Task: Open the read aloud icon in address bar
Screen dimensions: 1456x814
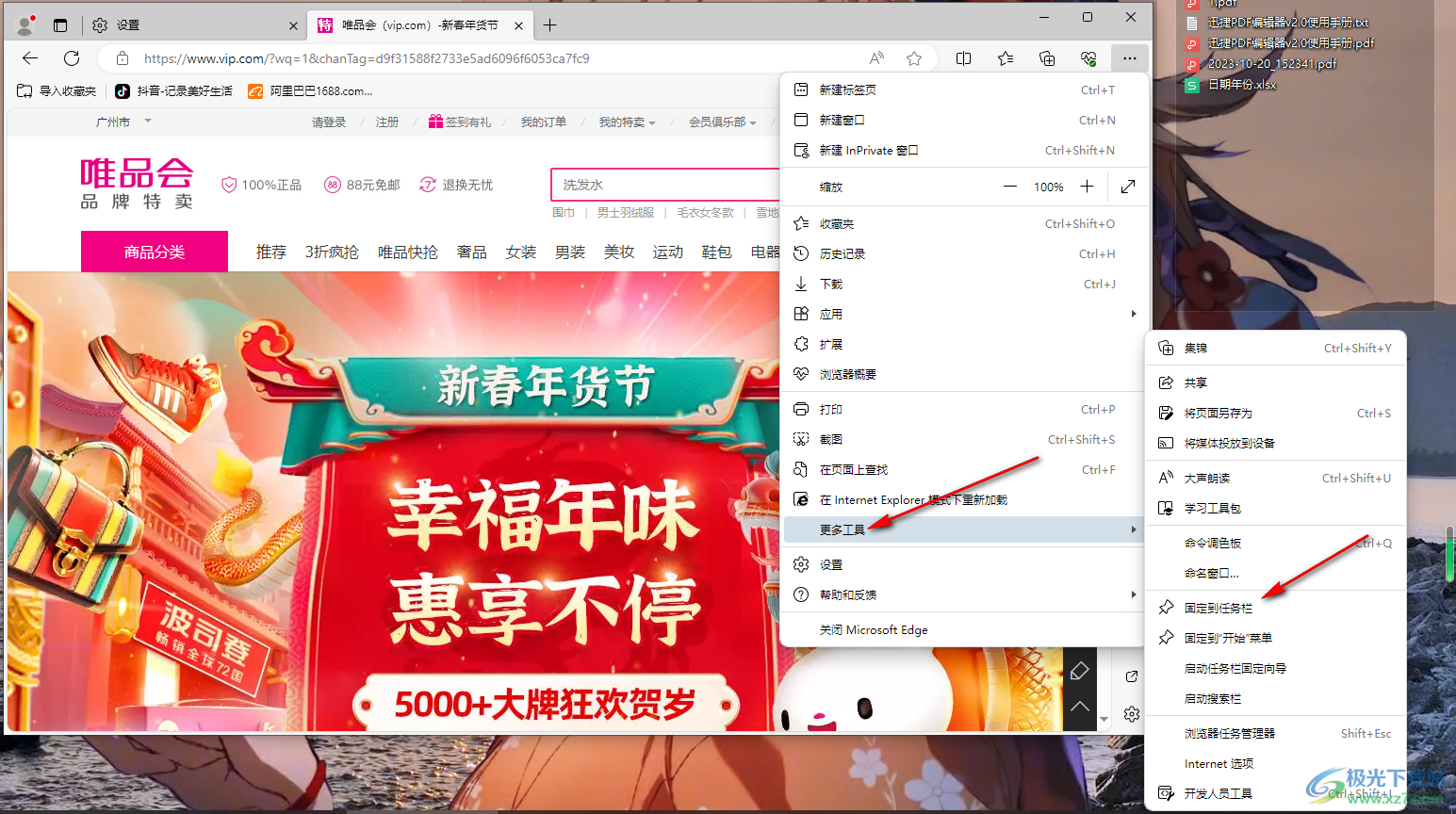Action: point(876,58)
